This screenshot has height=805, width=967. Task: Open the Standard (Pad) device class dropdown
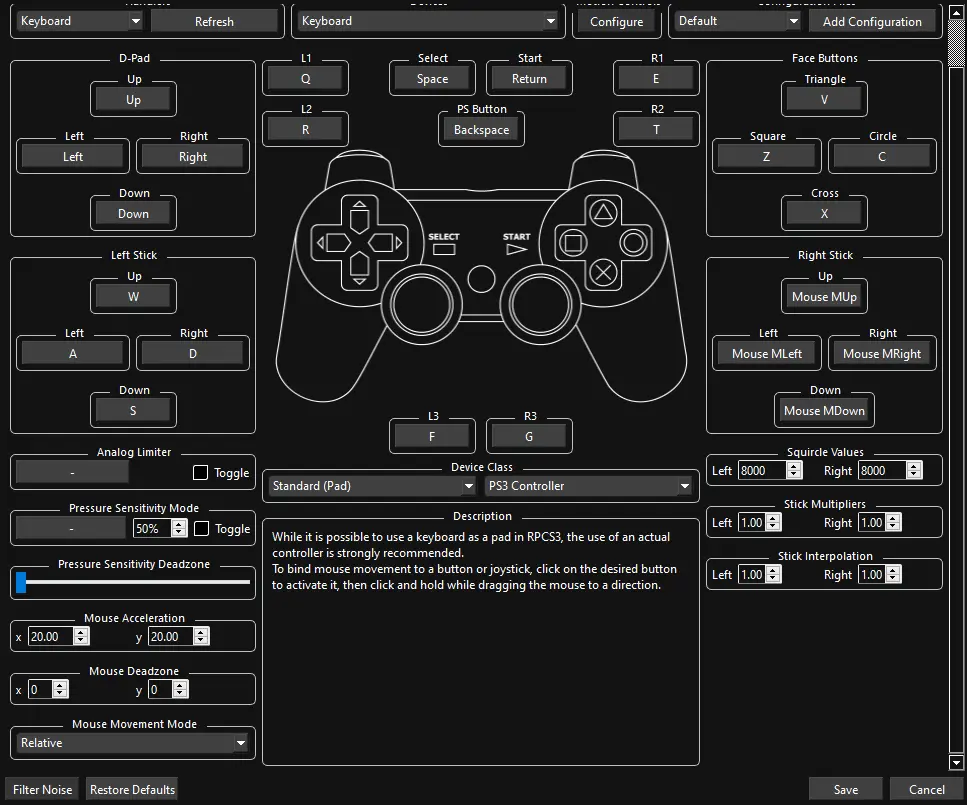tap(372, 486)
